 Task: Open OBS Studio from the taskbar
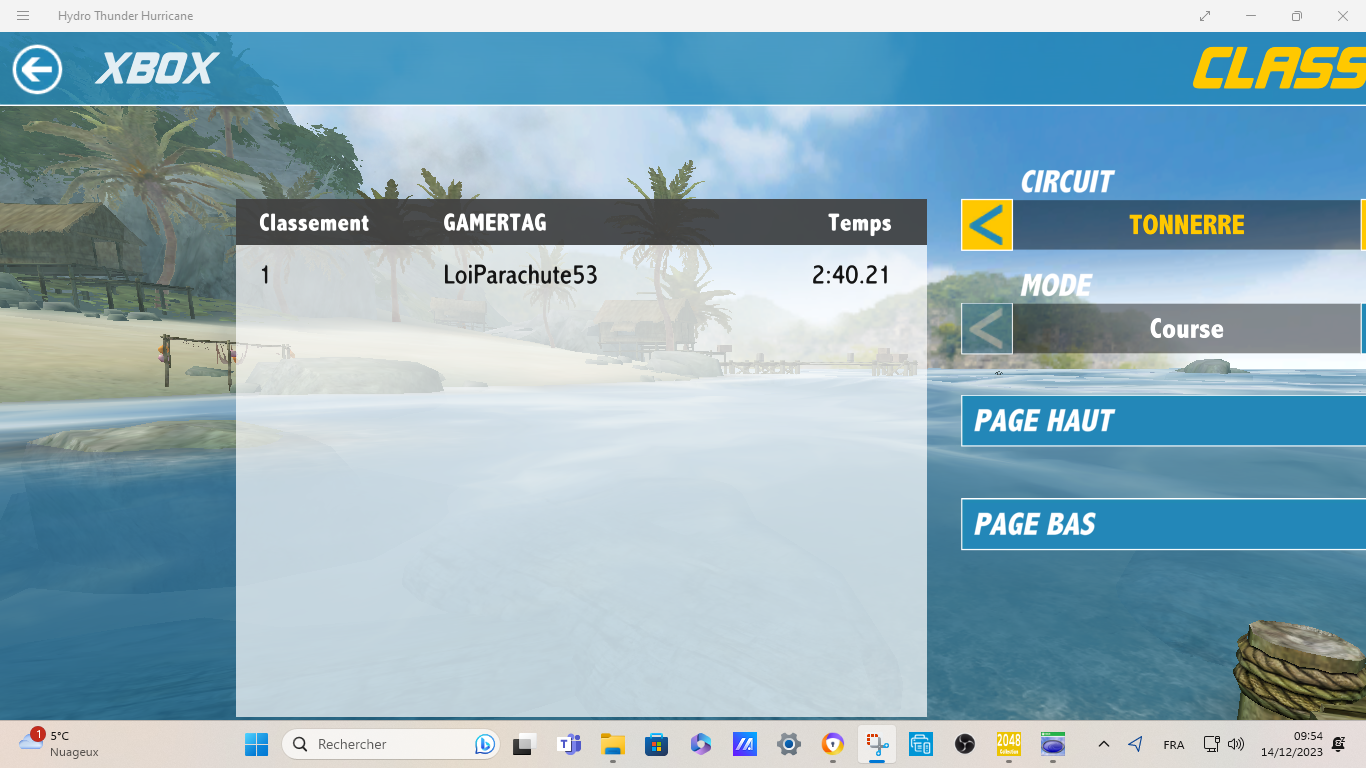(x=965, y=744)
